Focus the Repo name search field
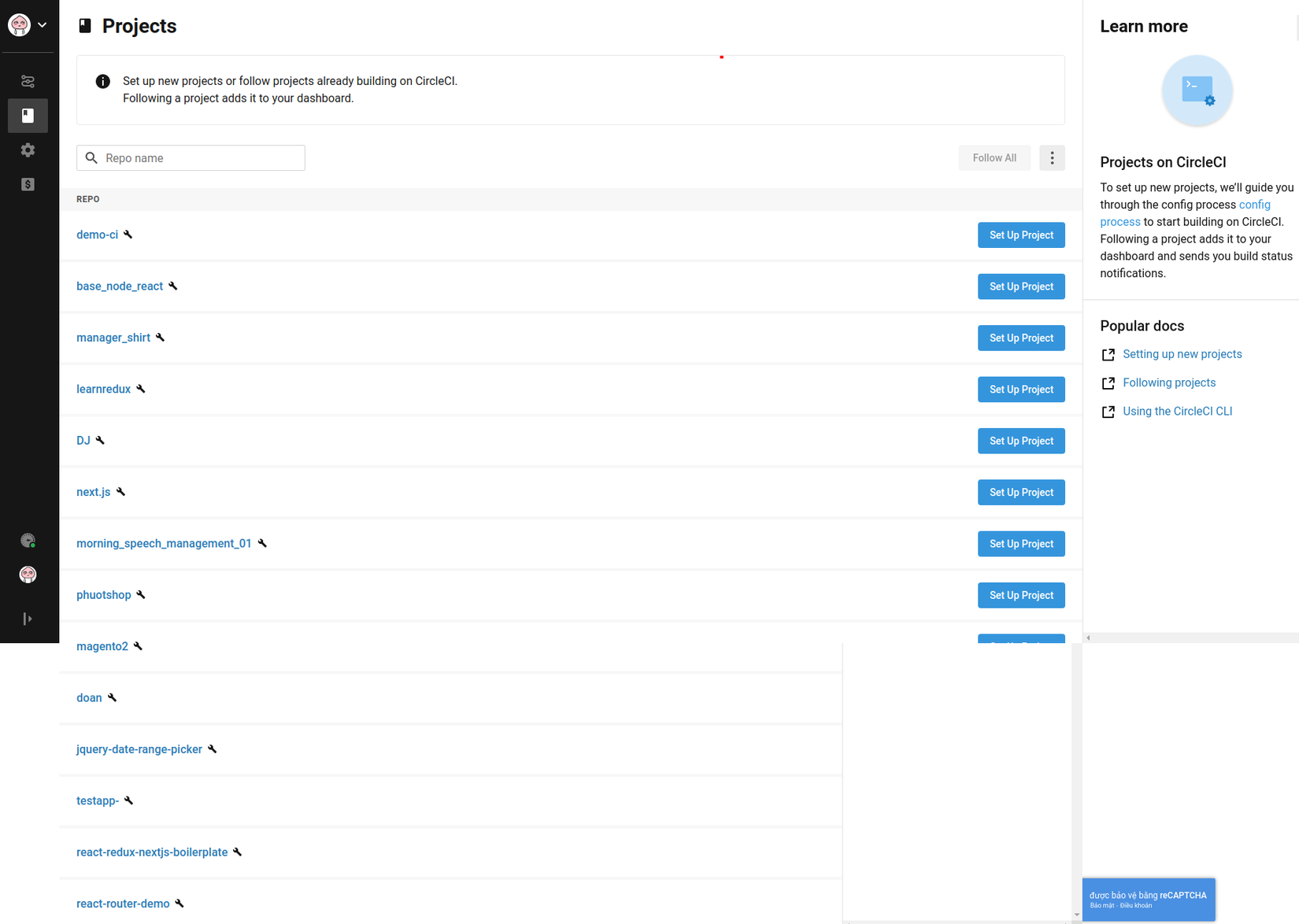This screenshot has width=1299, height=924. [x=191, y=158]
